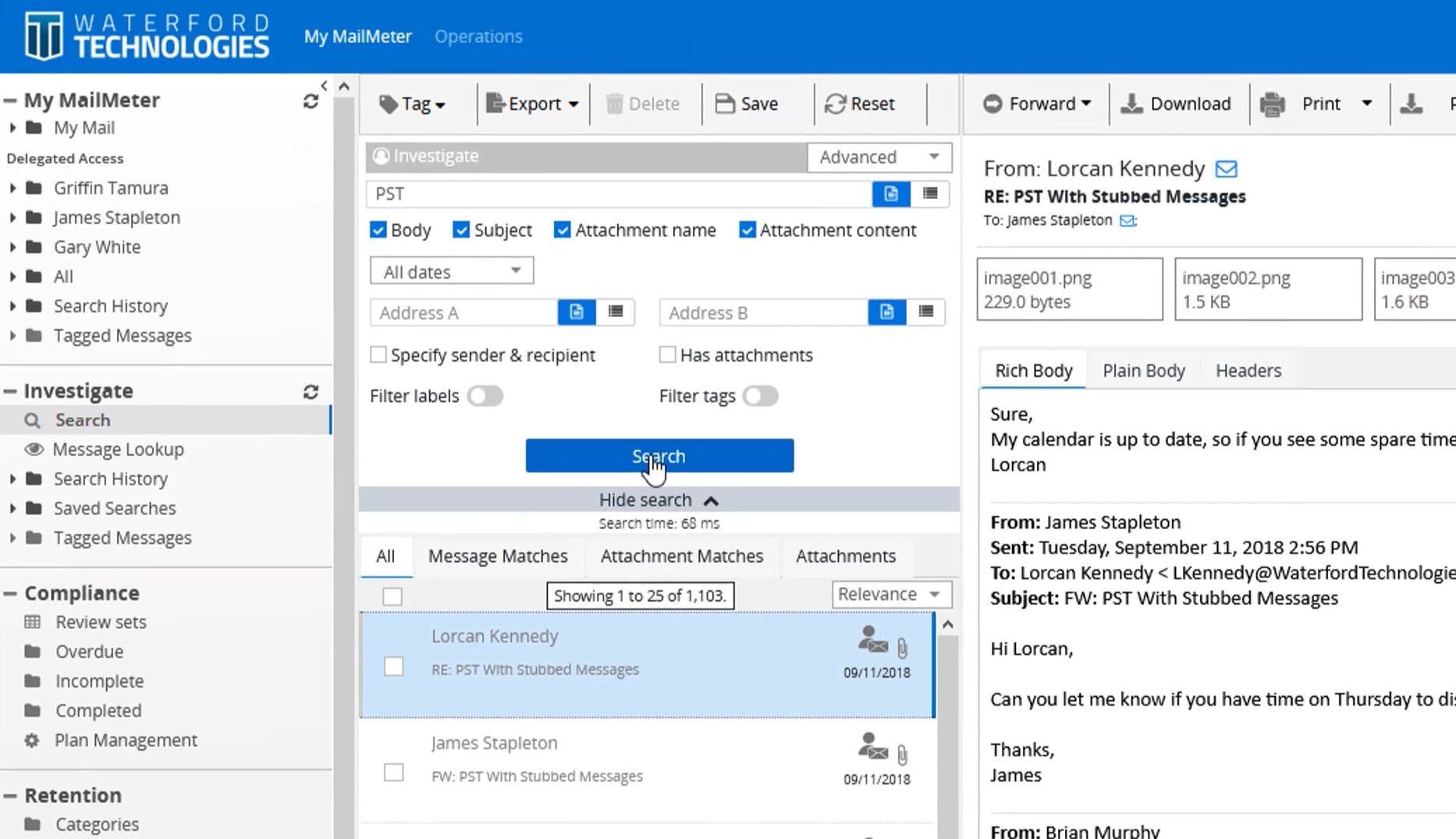Expand the Gary White folder
This screenshot has height=839, width=1456.
click(12, 247)
